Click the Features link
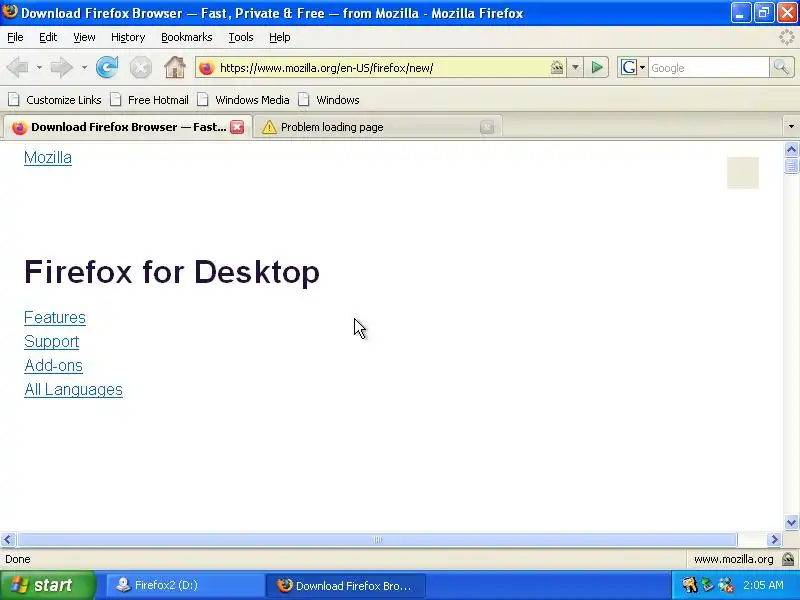Image resolution: width=800 pixels, height=600 pixels. (55, 317)
